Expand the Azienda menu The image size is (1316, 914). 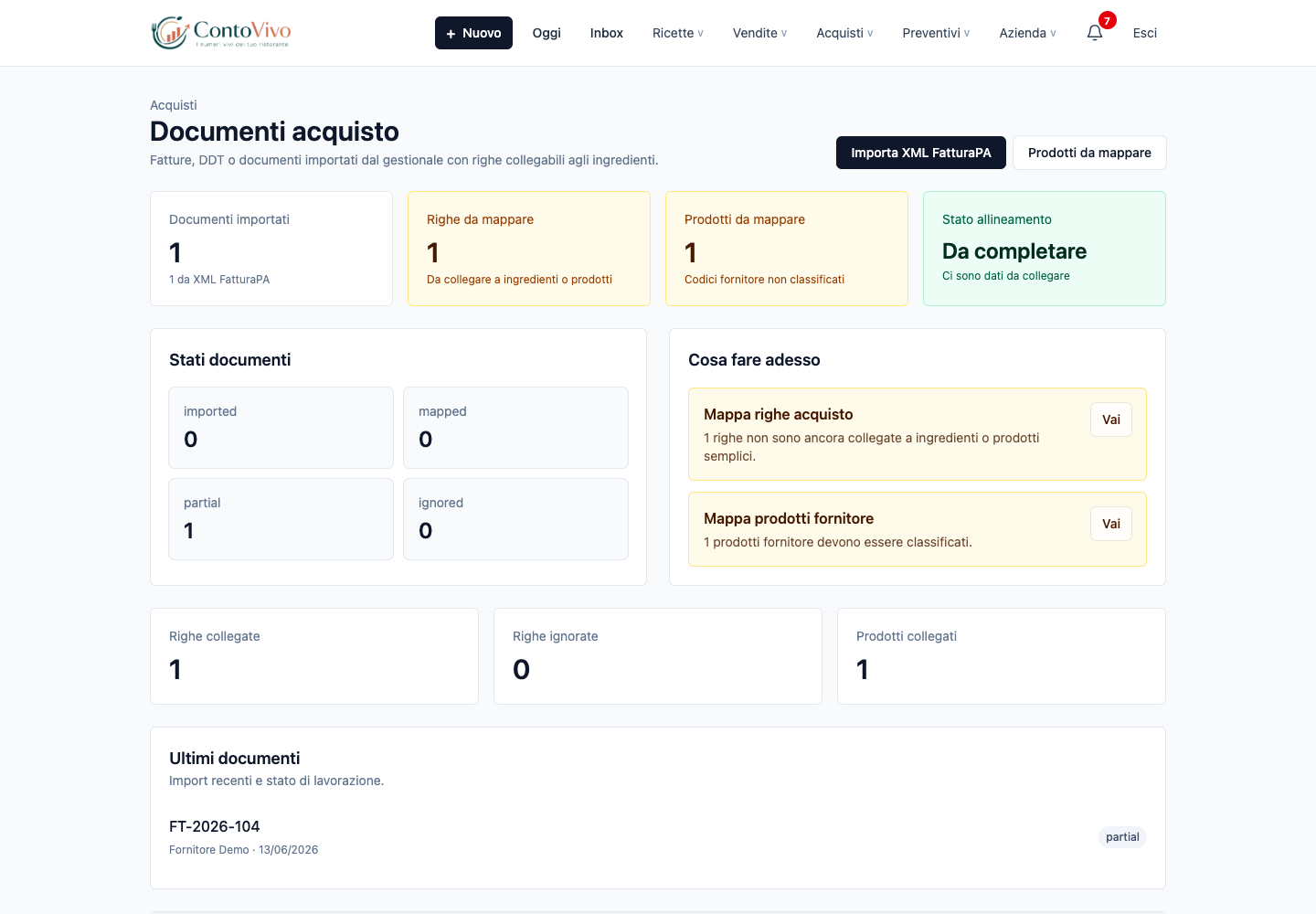pos(1027,33)
